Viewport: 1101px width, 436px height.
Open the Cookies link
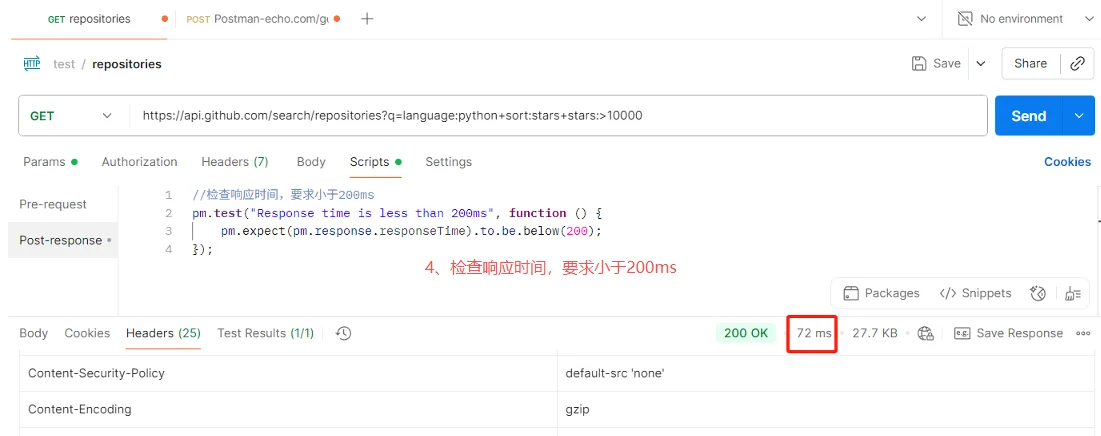click(1067, 161)
